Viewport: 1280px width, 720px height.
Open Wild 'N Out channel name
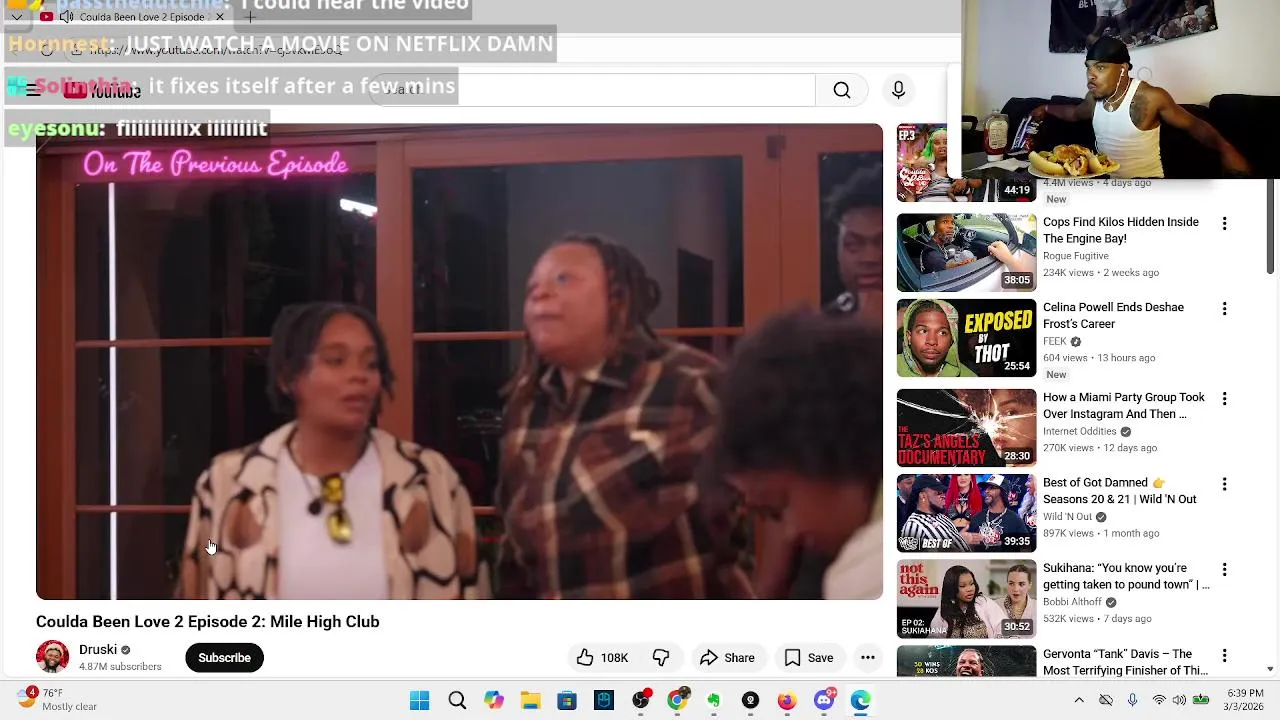[x=1067, y=517]
